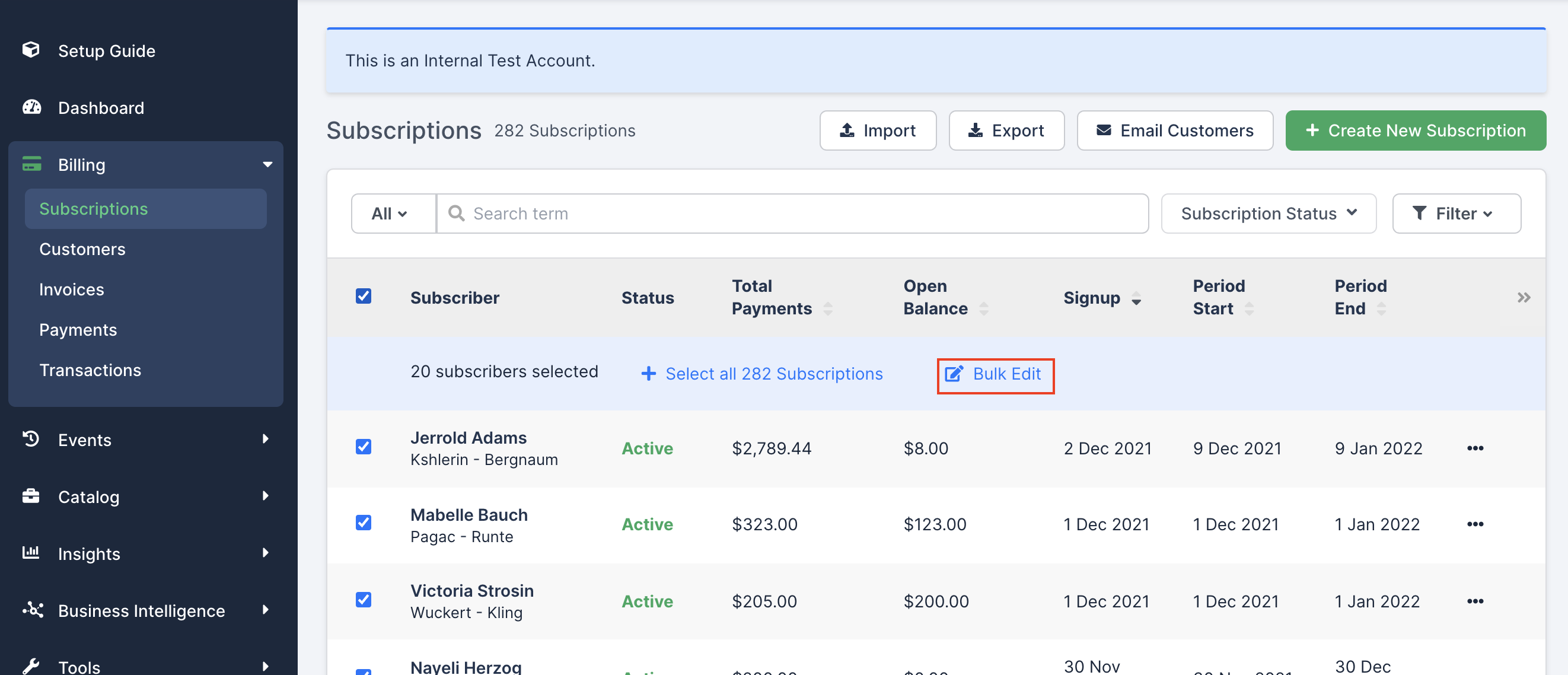Expand the Insights menu section

(x=266, y=553)
